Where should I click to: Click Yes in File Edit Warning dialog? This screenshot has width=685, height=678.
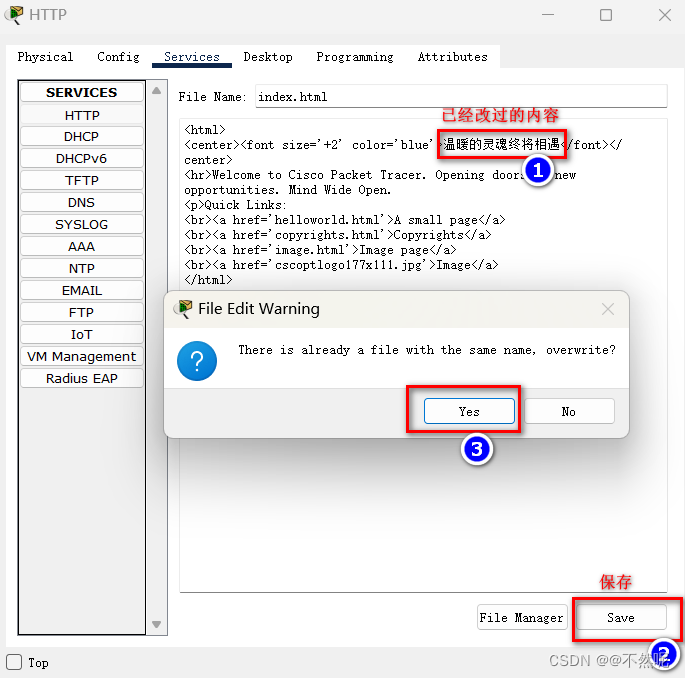point(469,411)
